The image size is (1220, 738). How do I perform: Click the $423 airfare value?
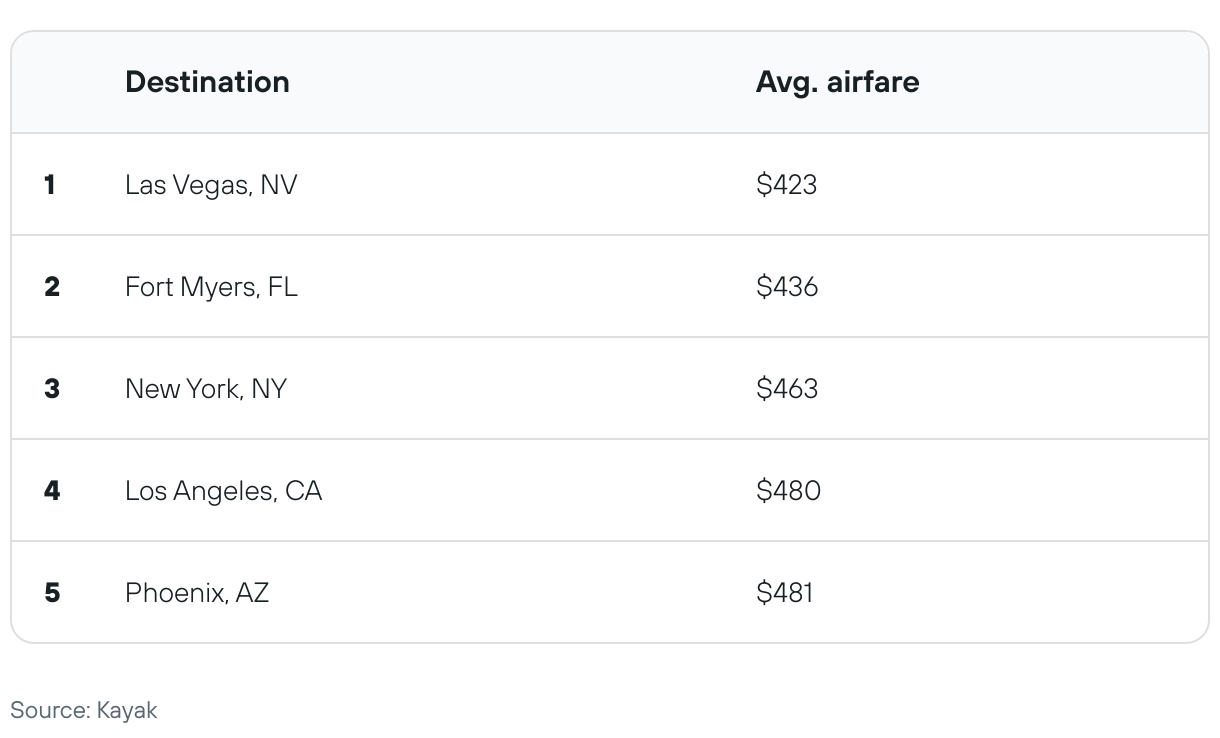click(786, 185)
